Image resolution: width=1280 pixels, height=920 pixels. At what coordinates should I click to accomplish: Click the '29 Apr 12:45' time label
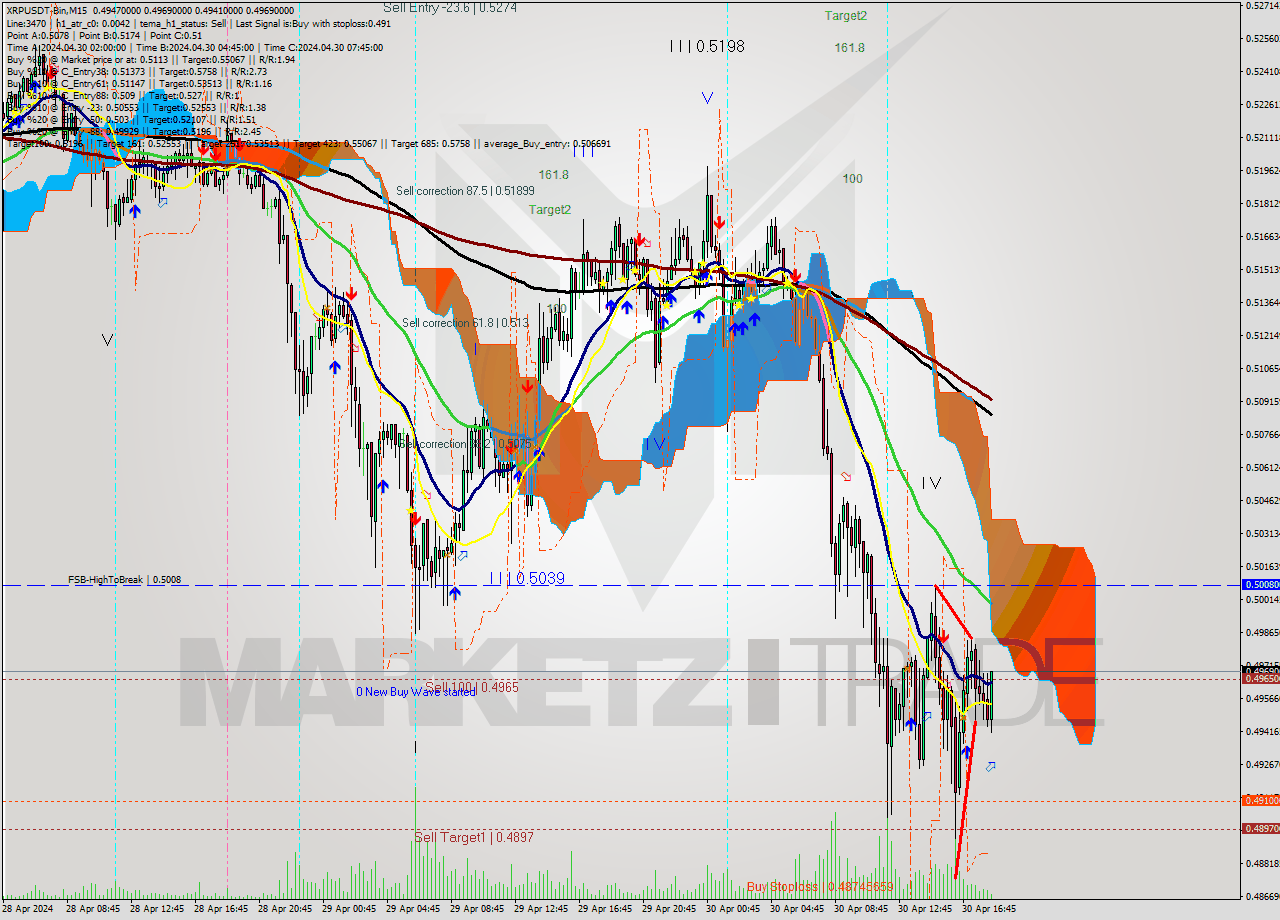click(x=541, y=909)
